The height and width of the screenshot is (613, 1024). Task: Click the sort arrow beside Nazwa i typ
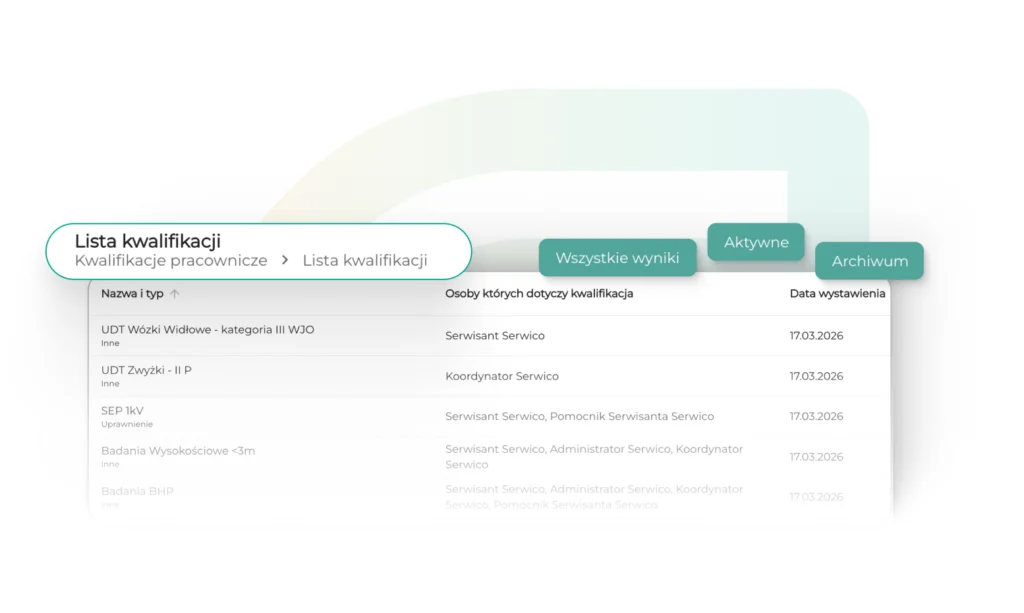pyautogui.click(x=175, y=294)
